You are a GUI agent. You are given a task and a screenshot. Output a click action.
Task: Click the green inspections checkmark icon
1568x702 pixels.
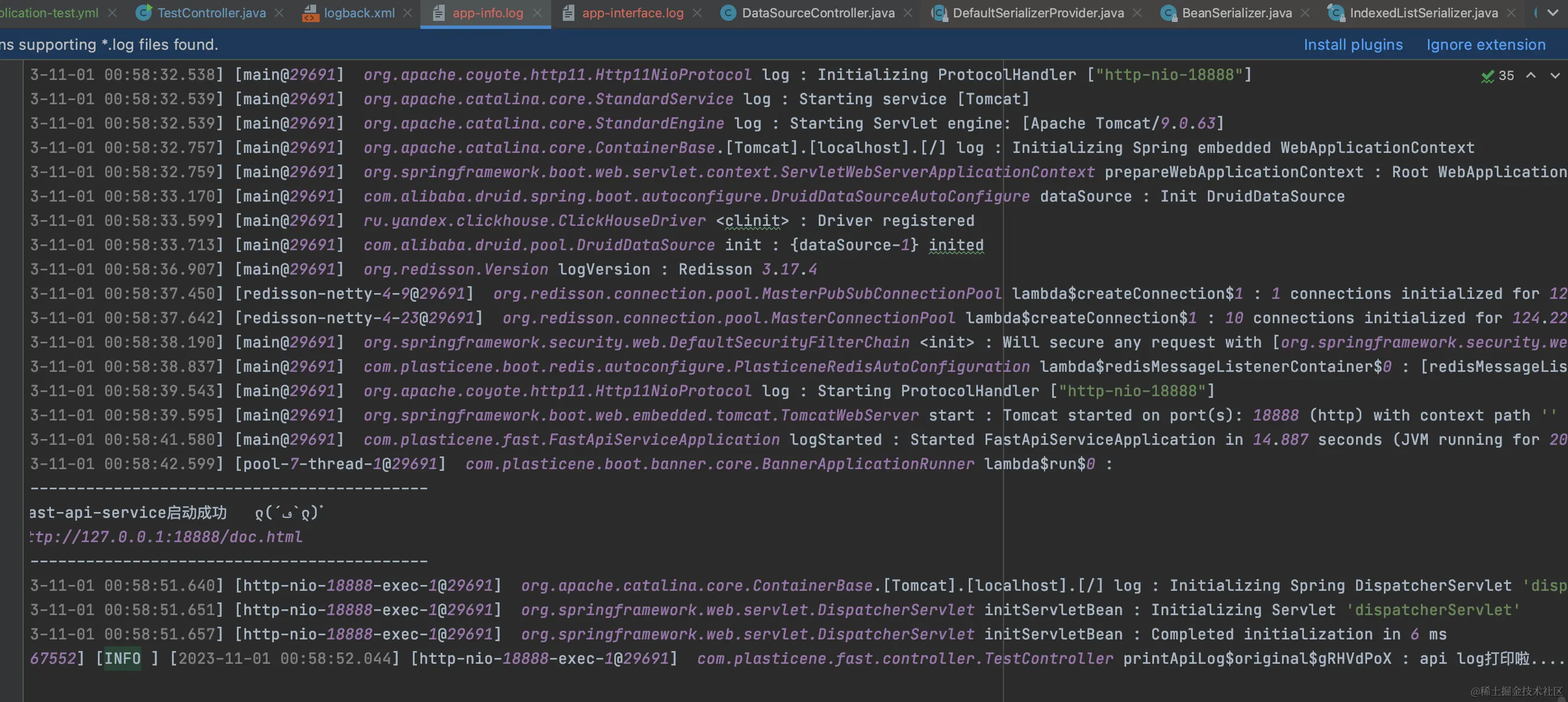point(1488,75)
